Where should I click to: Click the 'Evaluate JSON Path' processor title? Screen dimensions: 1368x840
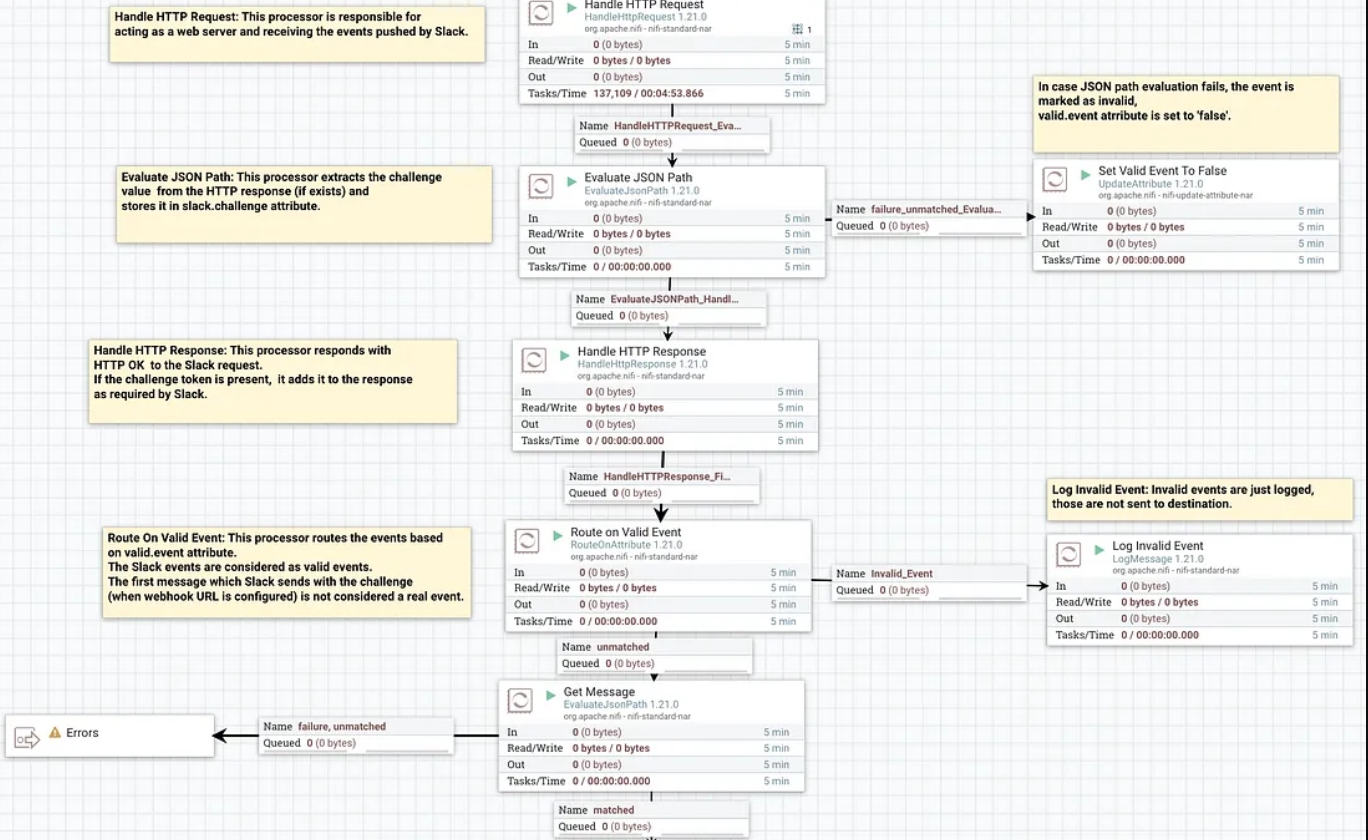[x=638, y=179]
